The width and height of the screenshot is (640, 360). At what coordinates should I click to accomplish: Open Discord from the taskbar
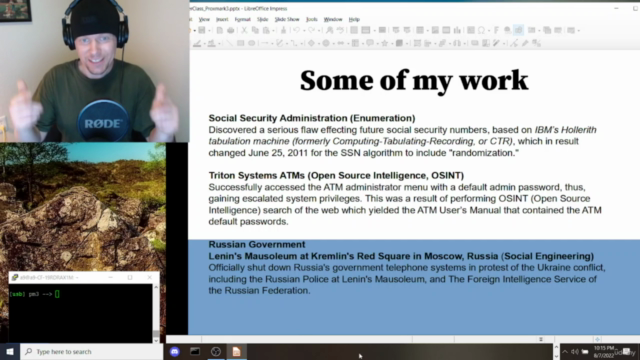175,351
